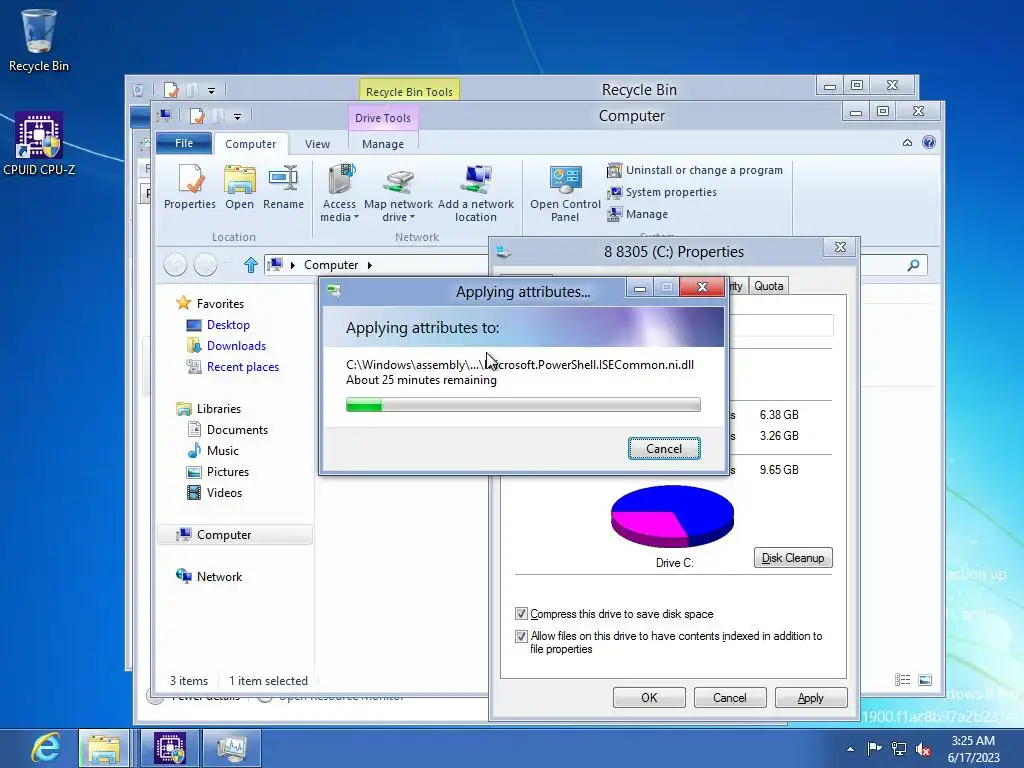Close the Applying attributes dialog
Screen dimensions: 1024x768
702,287
